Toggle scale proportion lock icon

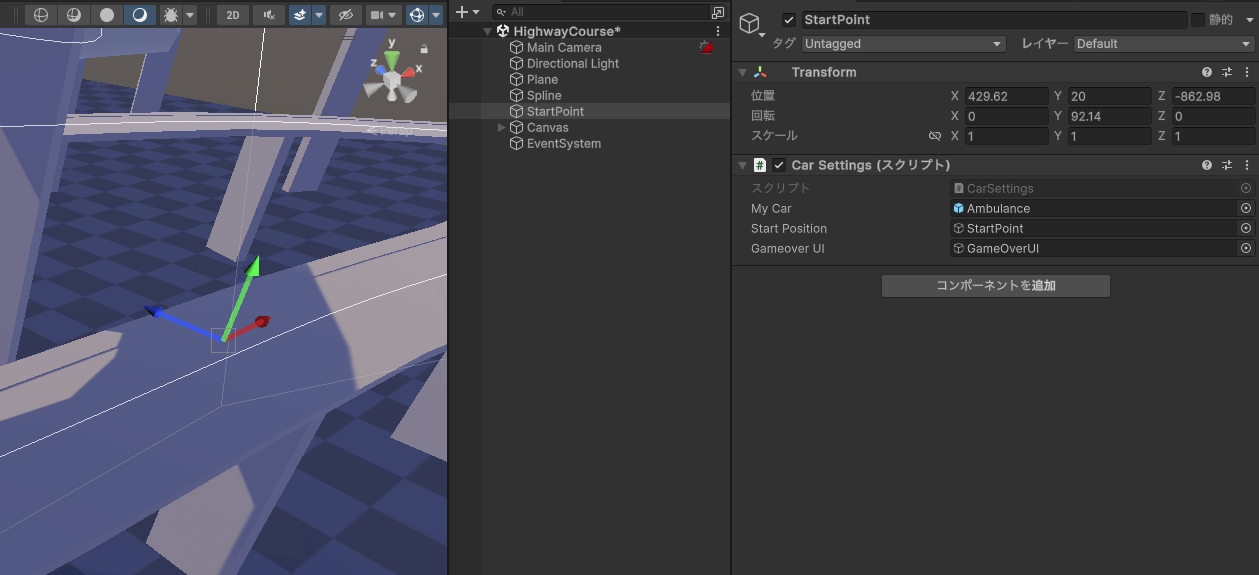pyautogui.click(x=935, y=136)
